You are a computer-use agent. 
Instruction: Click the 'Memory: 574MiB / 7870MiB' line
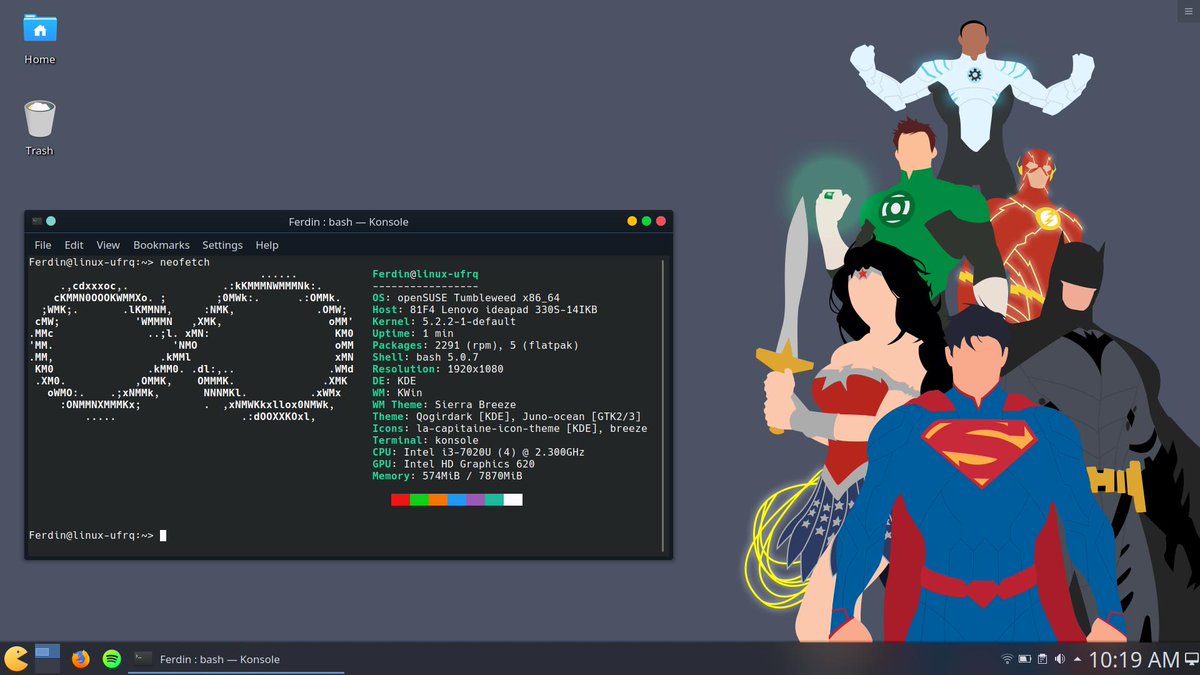point(447,476)
